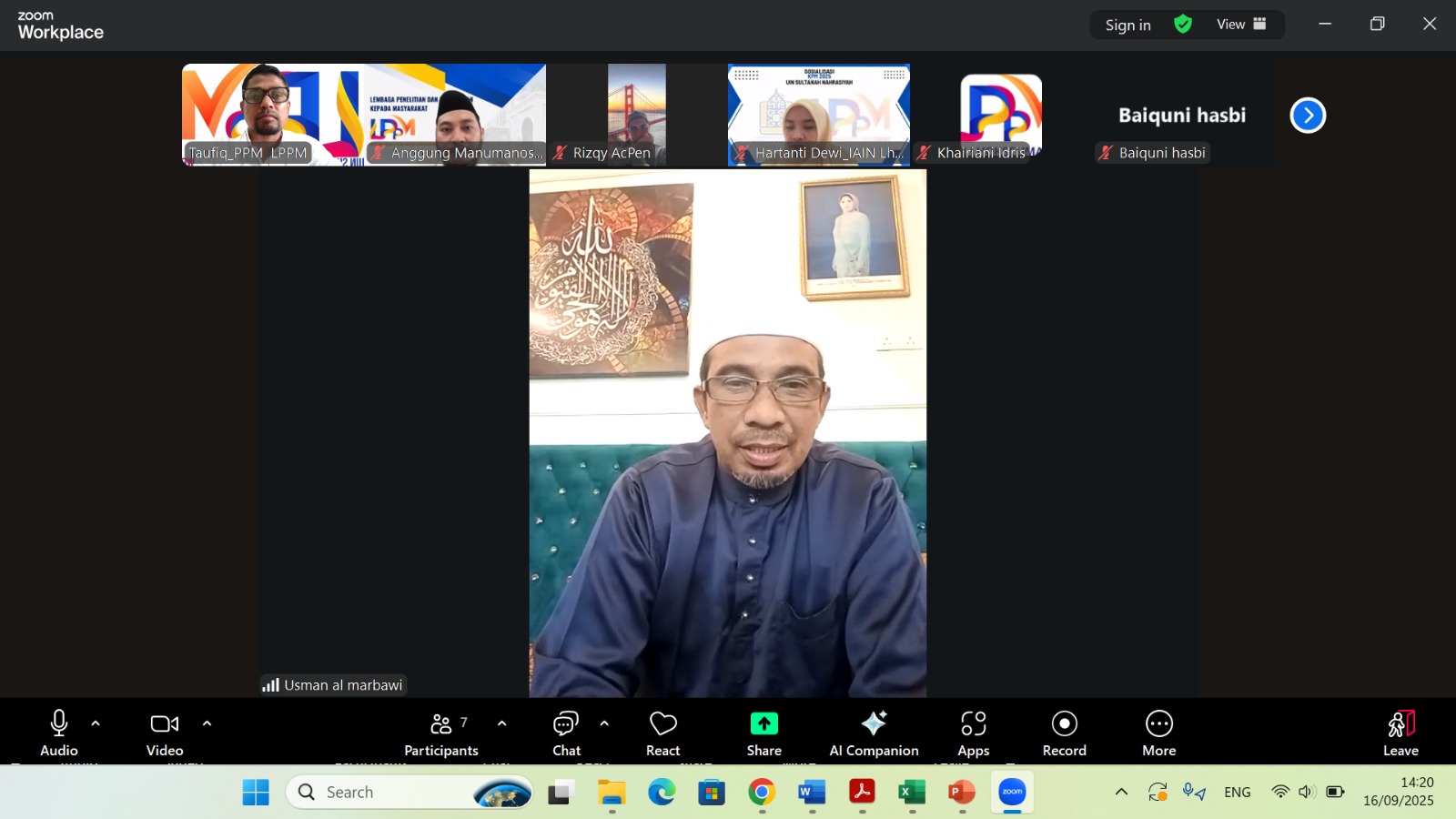Viewport: 1456px width, 819px height.
Task: Expand the participants options arrow
Action: click(501, 724)
